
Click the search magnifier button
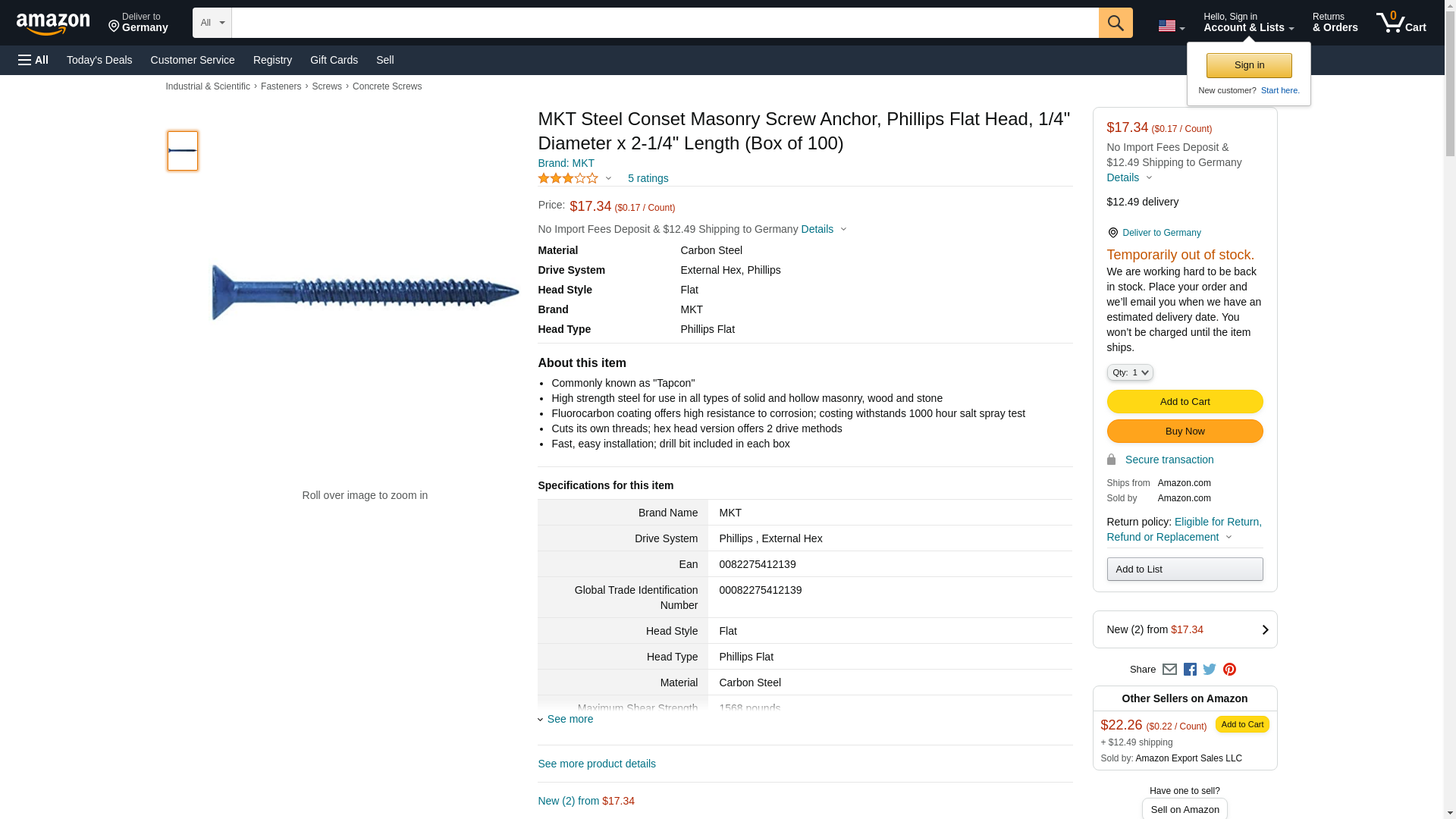(1115, 23)
